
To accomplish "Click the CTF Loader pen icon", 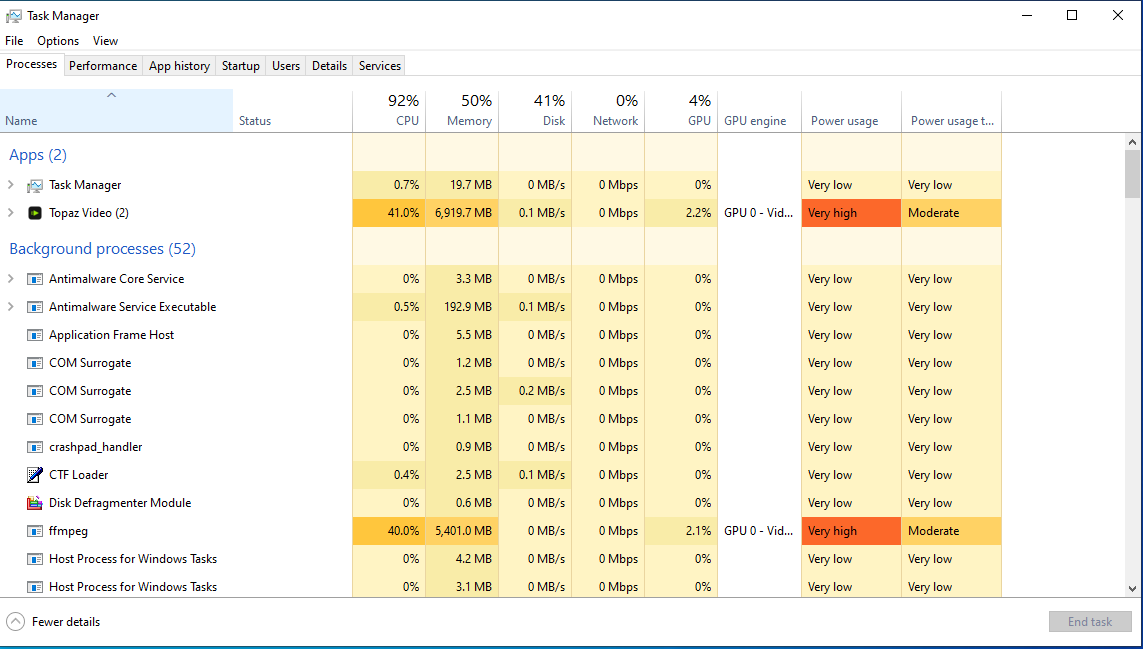I will pos(35,475).
